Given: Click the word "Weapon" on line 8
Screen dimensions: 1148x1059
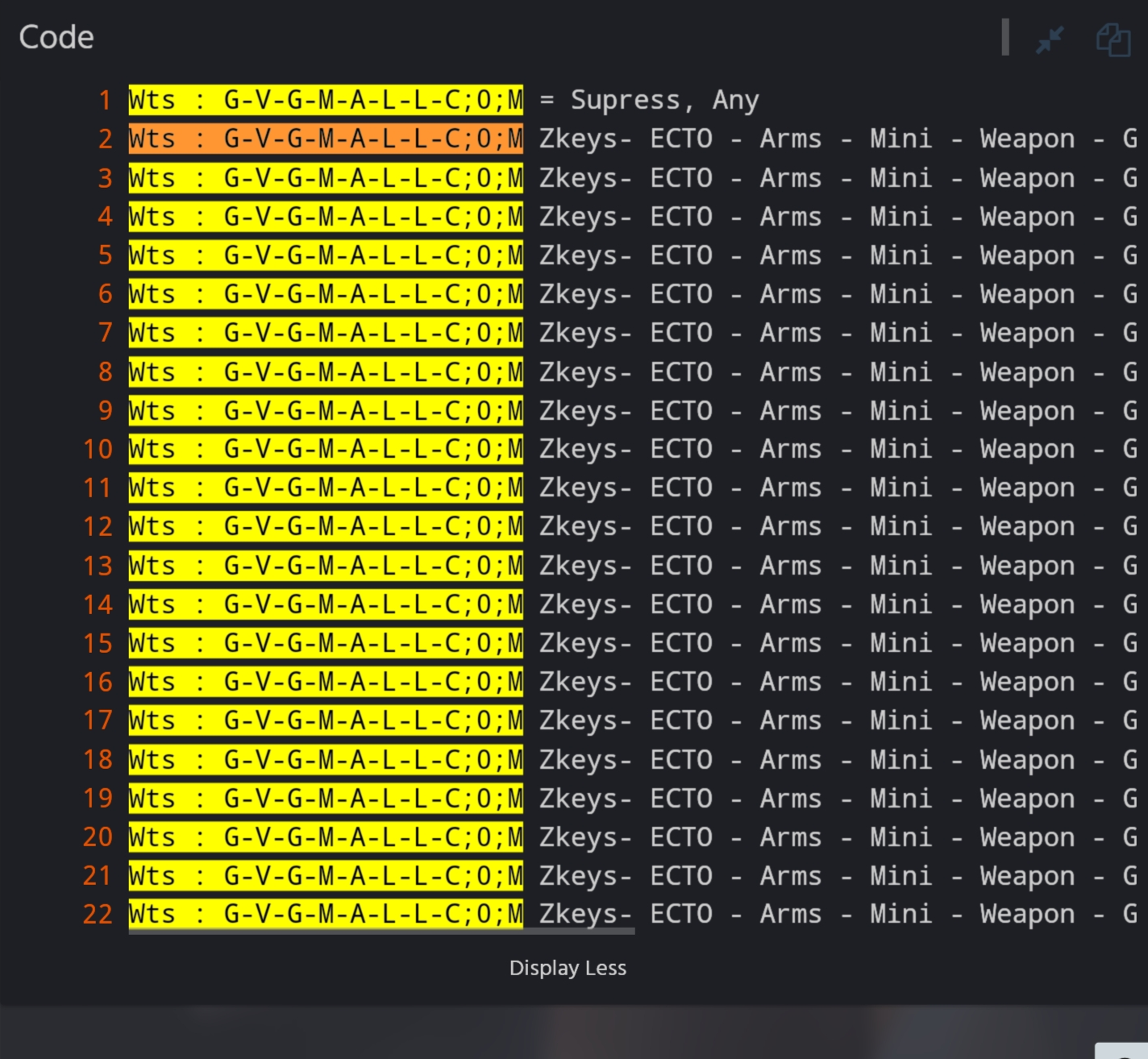Looking at the screenshot, I should point(1027,372).
